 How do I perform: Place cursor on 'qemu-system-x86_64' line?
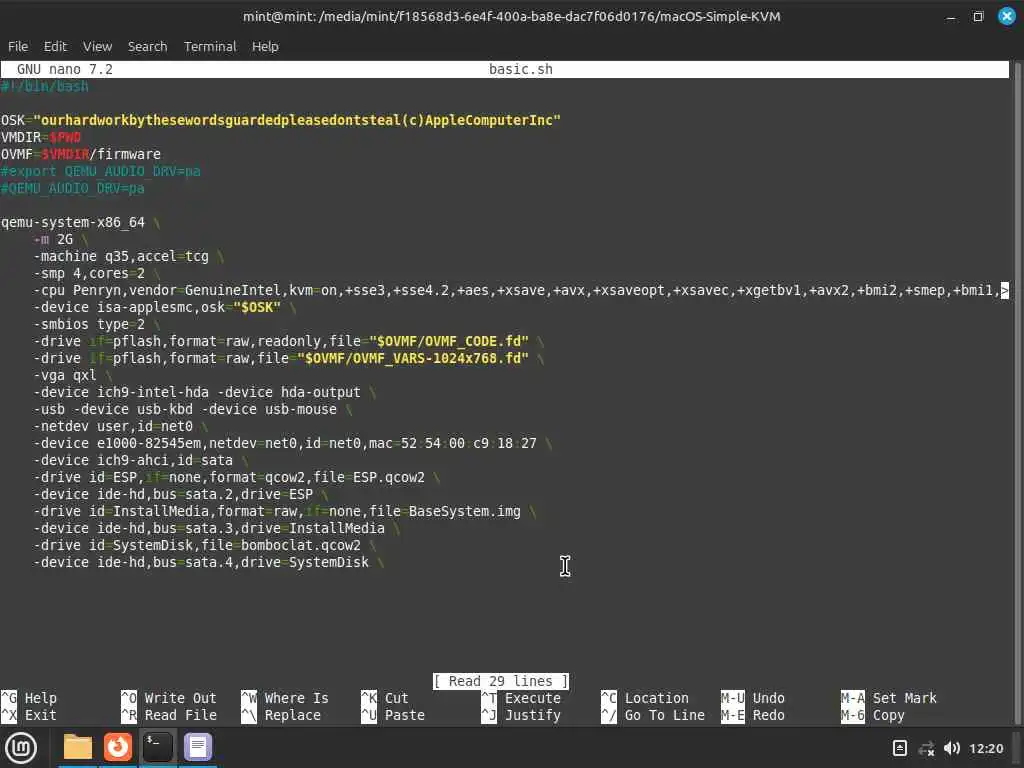pyautogui.click(x=80, y=222)
